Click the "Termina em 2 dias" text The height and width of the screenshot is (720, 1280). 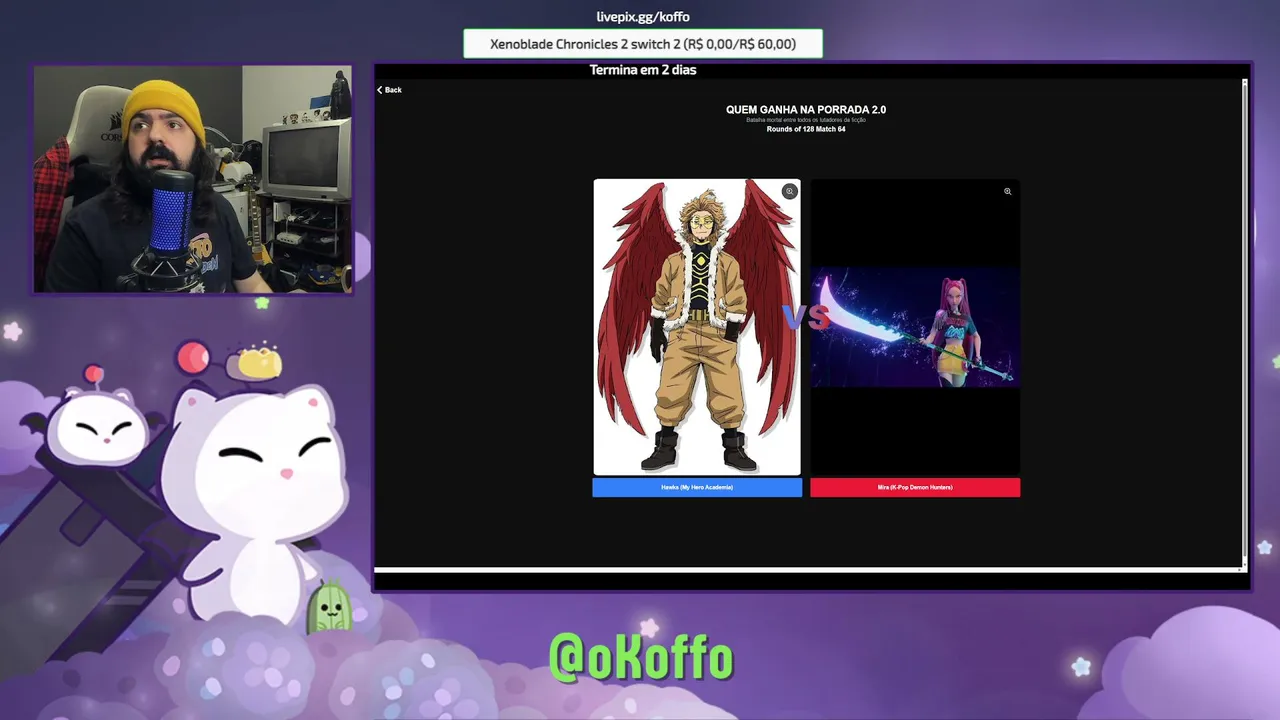point(643,70)
